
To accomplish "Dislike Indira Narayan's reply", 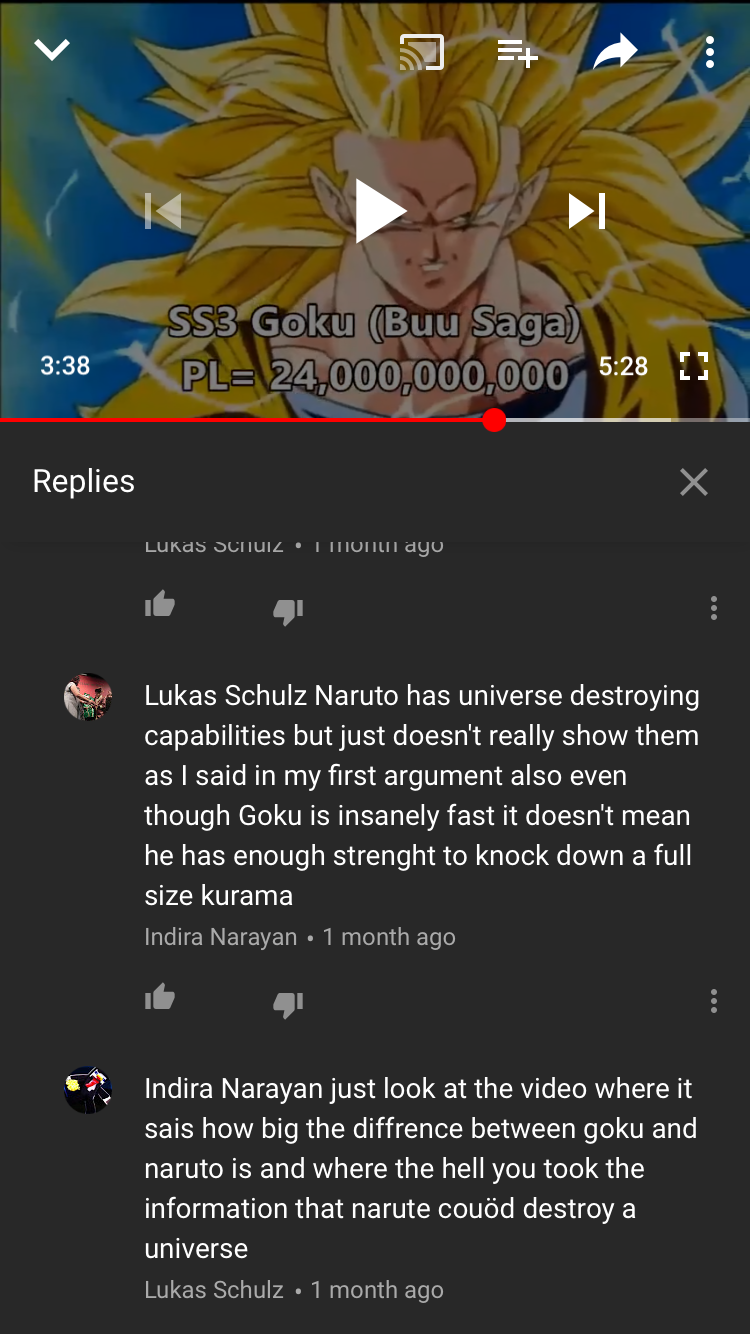I will point(288,1004).
